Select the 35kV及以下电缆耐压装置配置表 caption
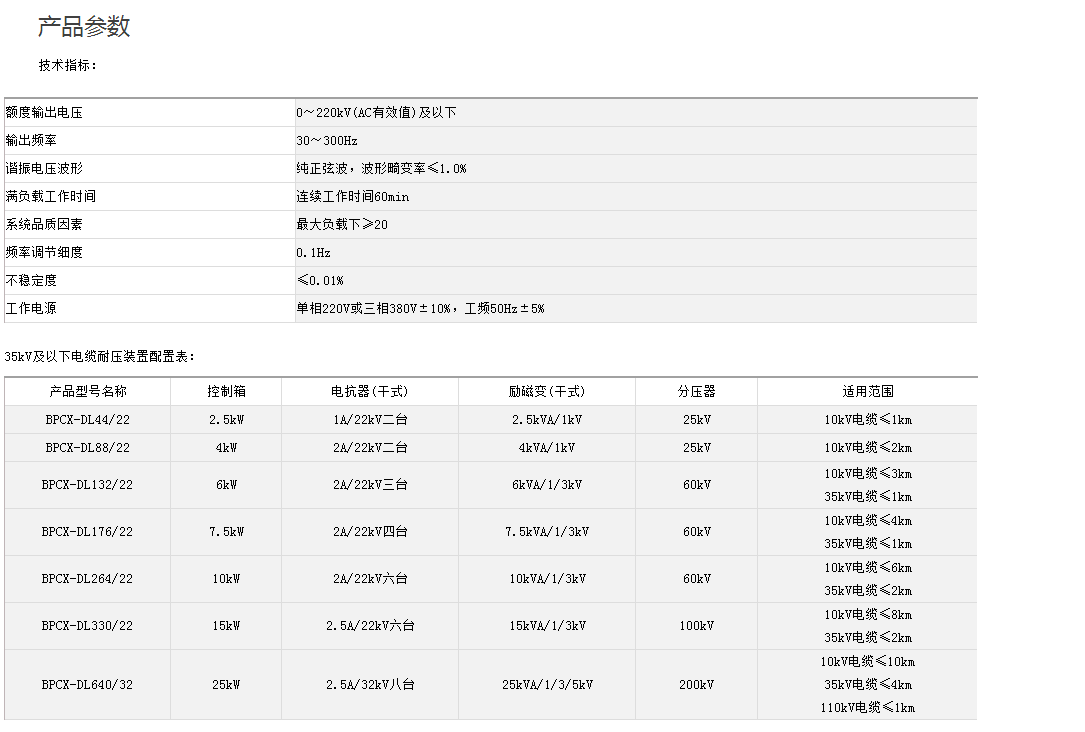The height and width of the screenshot is (732, 1085). pos(100,356)
